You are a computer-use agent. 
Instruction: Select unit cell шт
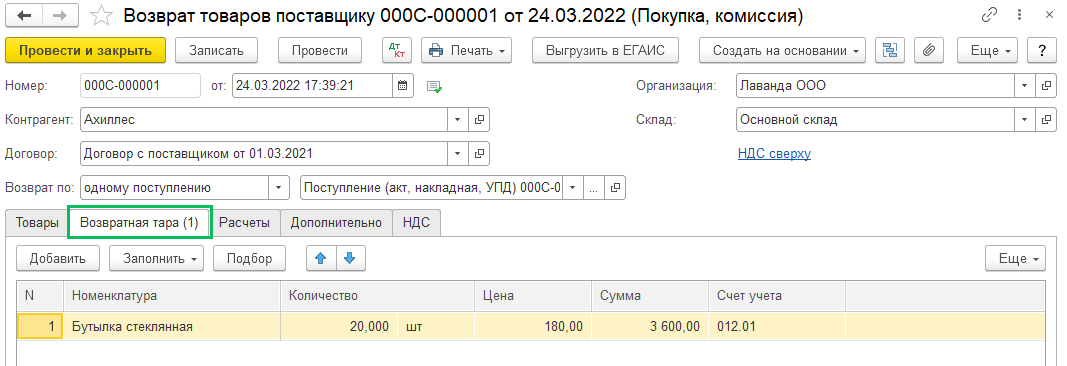tap(436, 327)
